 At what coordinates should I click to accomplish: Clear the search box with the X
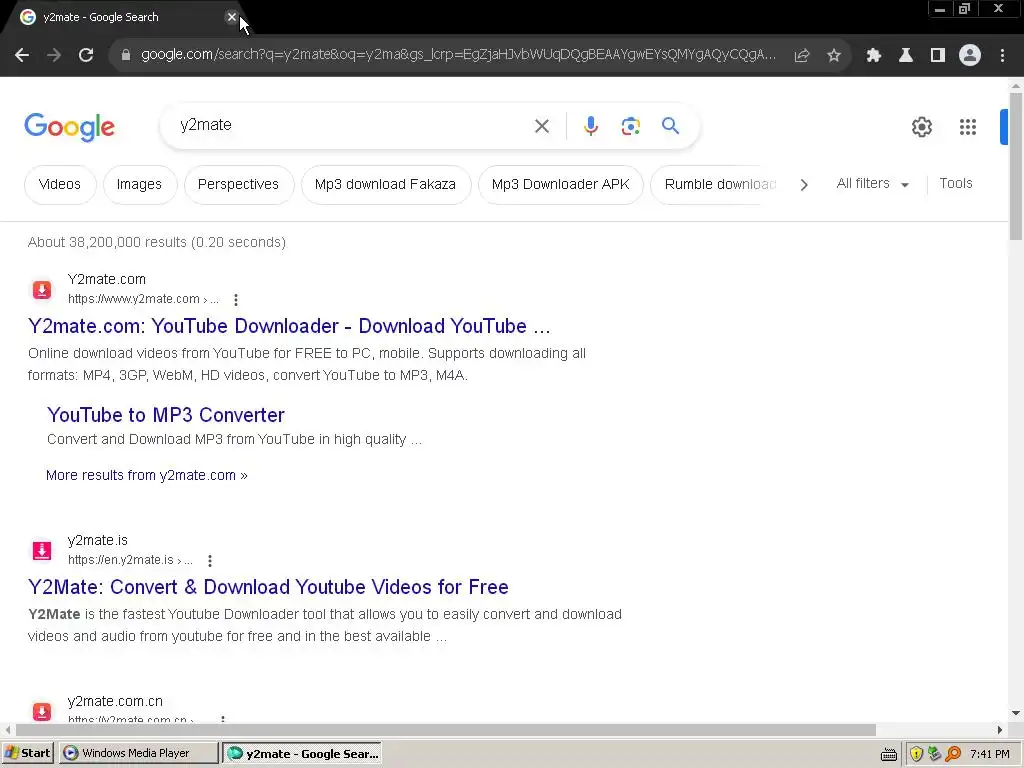(542, 126)
